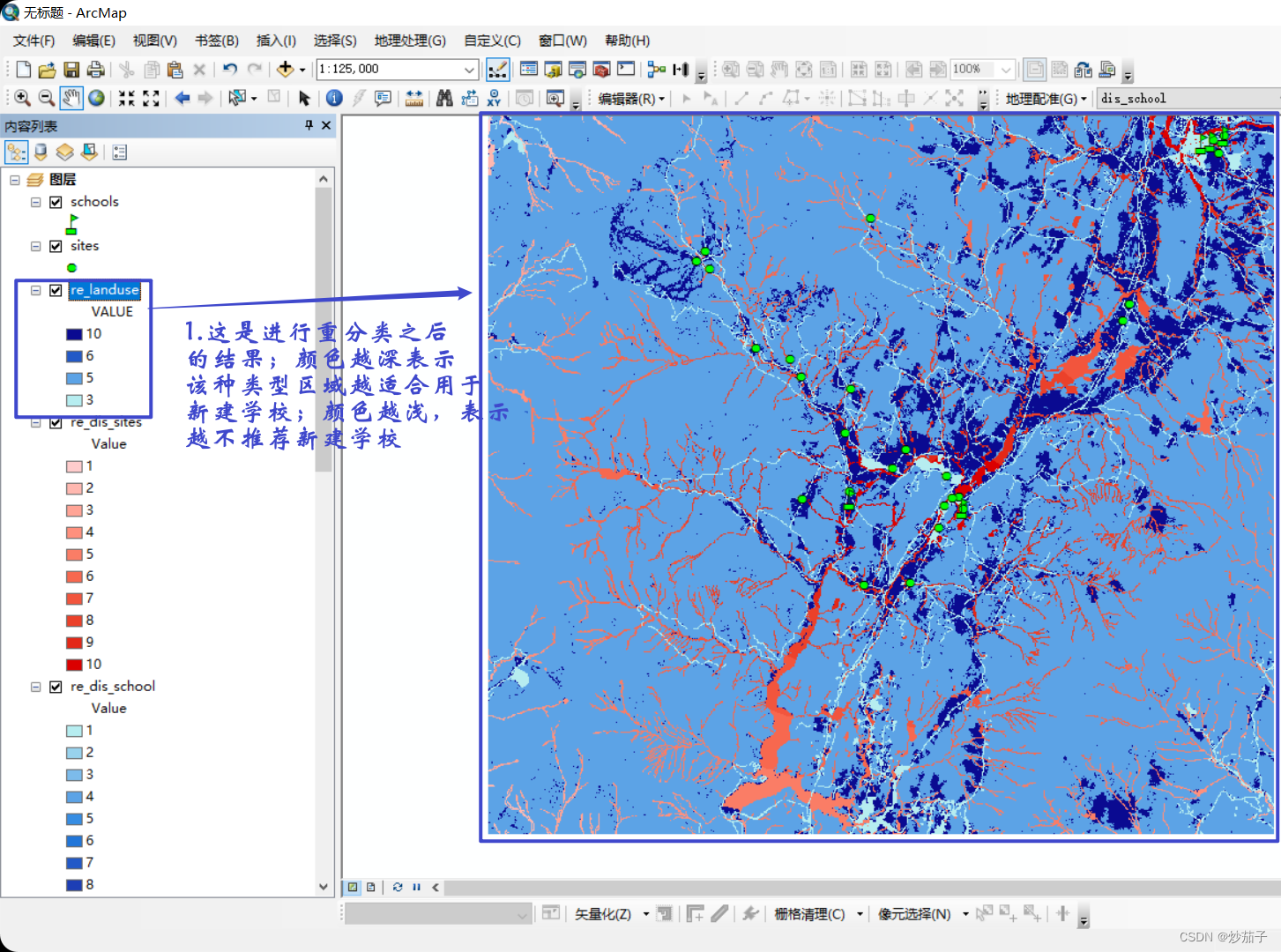Zoom to full extent globe icon
The height and width of the screenshot is (952, 1281).
coord(96,98)
